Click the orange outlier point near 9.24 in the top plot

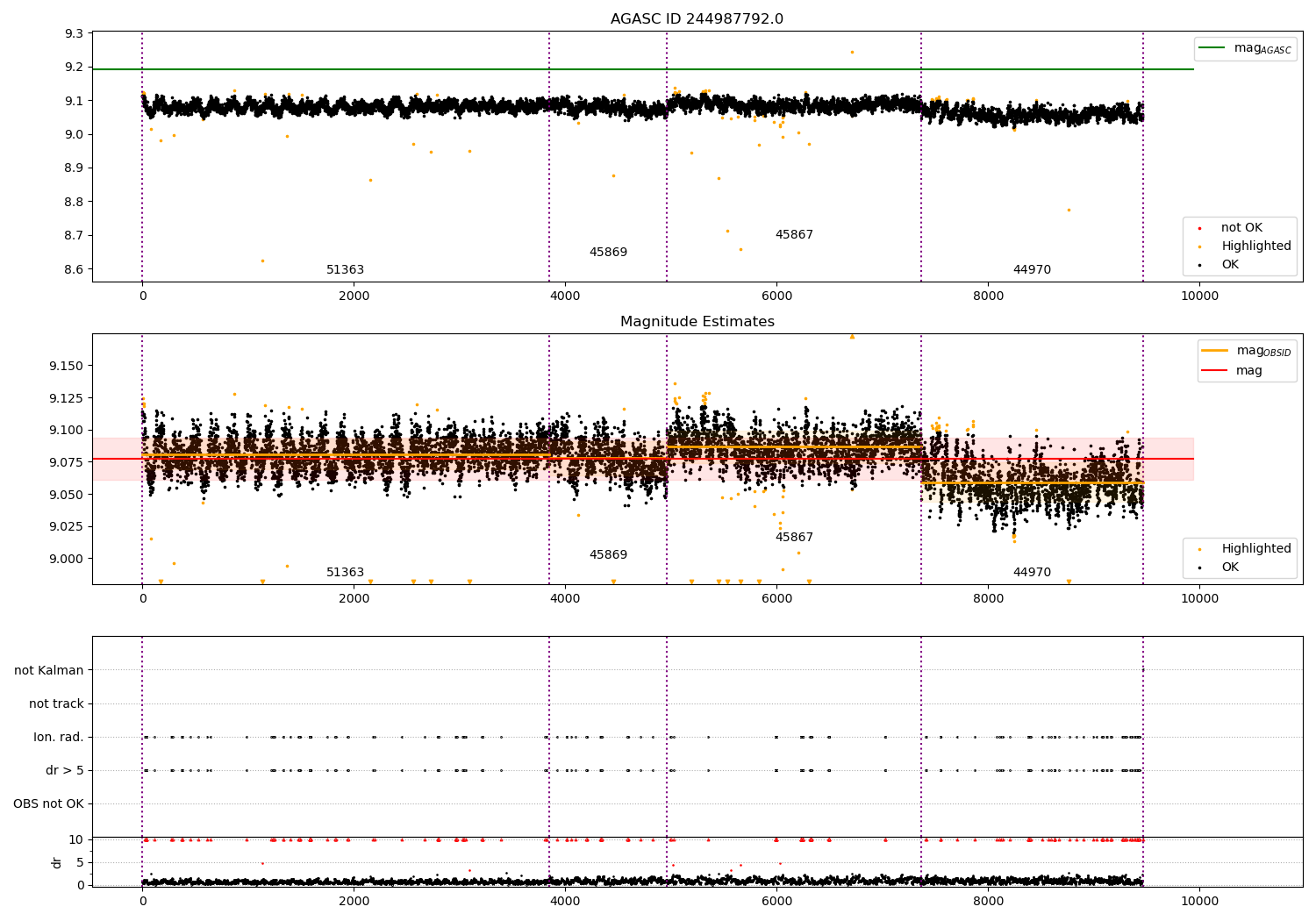coord(852,52)
